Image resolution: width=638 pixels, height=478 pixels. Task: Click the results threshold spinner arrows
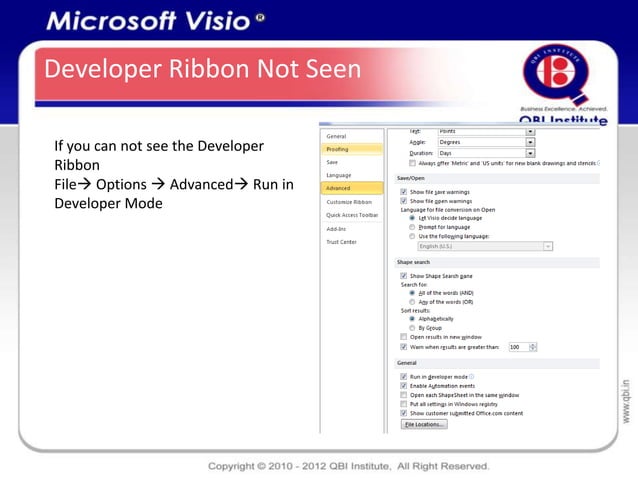click(x=533, y=347)
